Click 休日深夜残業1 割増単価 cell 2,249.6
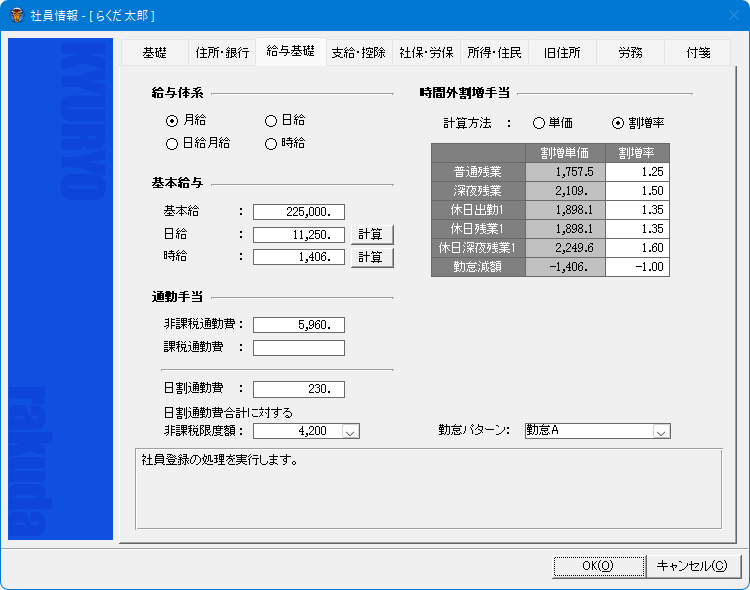 click(565, 248)
